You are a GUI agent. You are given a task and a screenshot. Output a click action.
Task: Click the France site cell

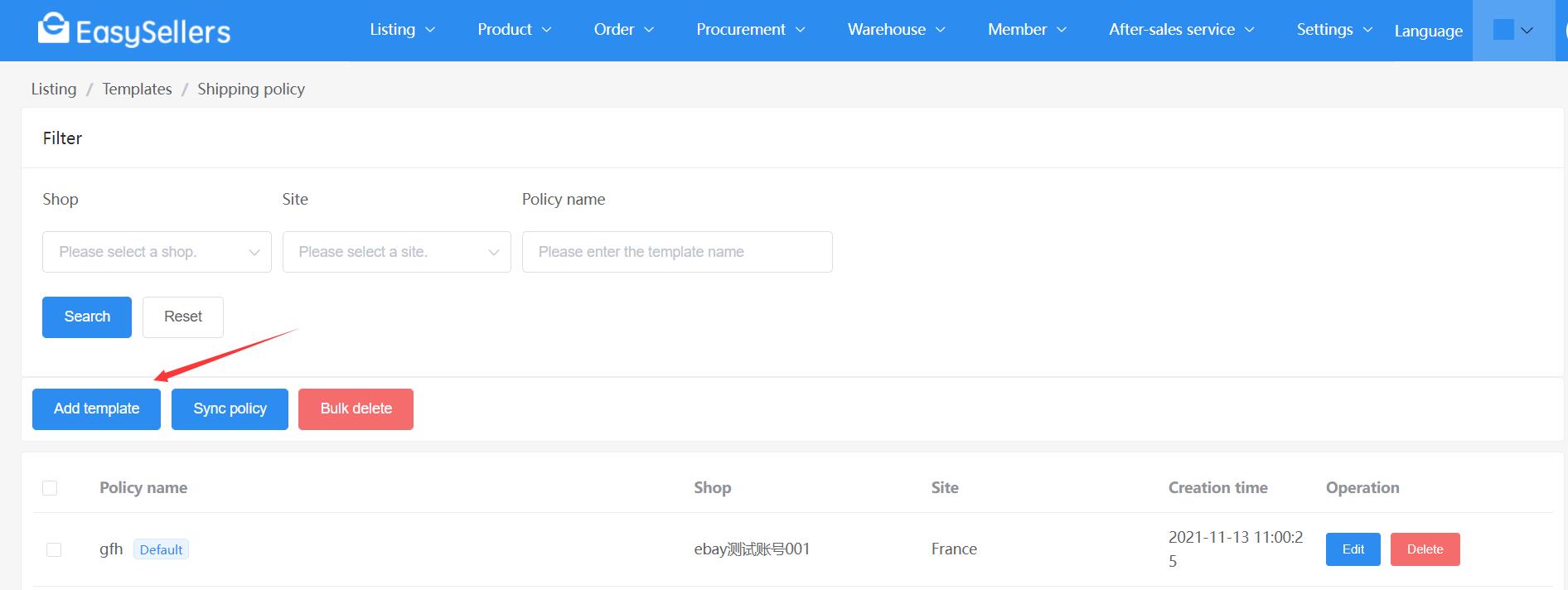click(954, 549)
